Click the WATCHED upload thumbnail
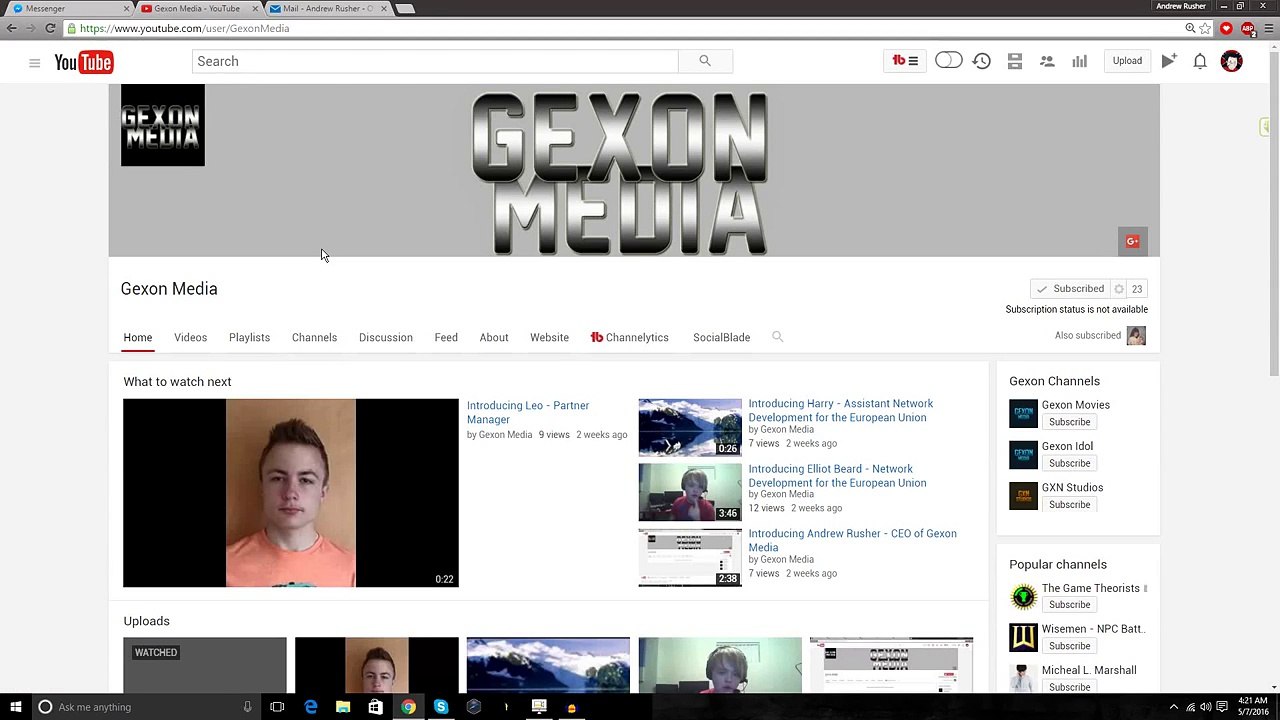The height and width of the screenshot is (720, 1280). pos(205,665)
